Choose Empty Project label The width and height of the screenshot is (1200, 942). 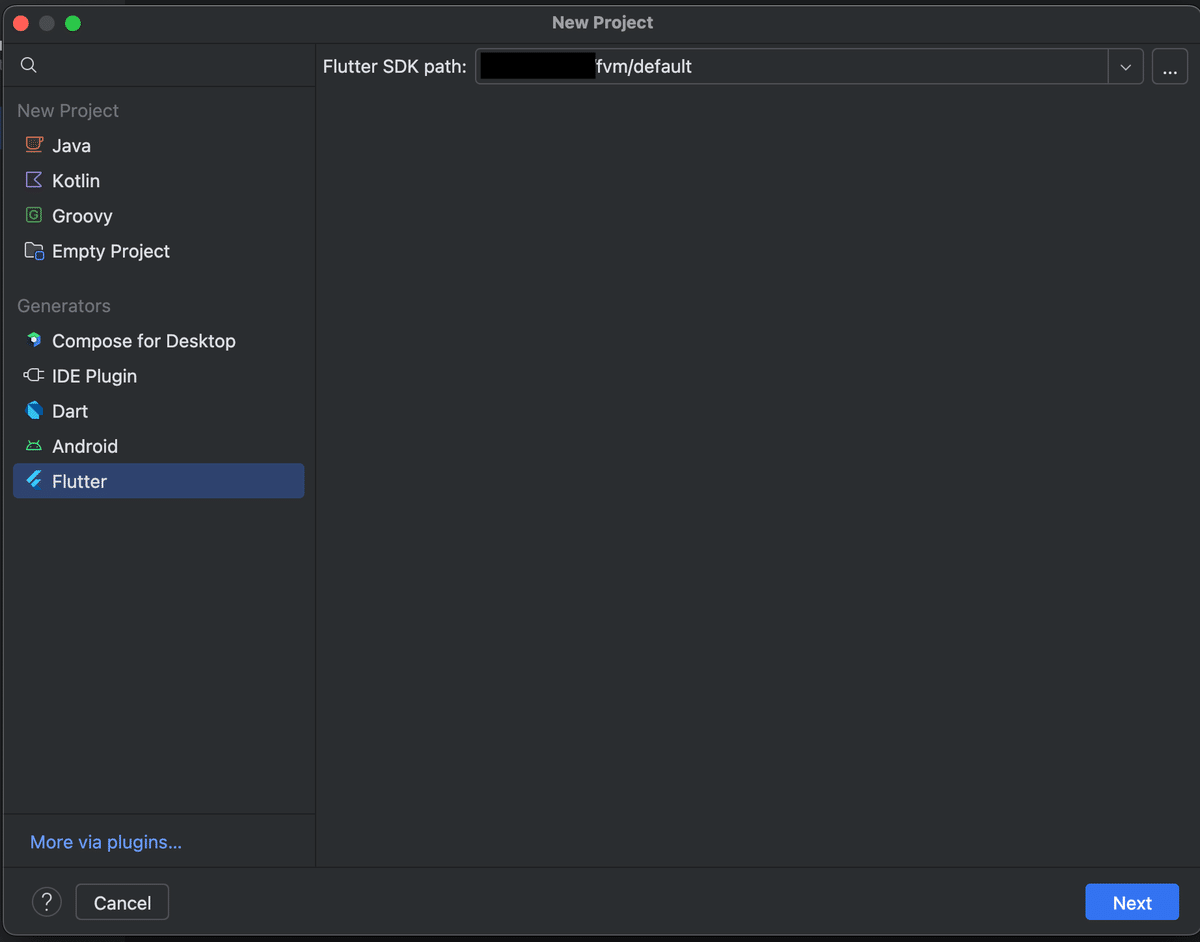pos(111,251)
